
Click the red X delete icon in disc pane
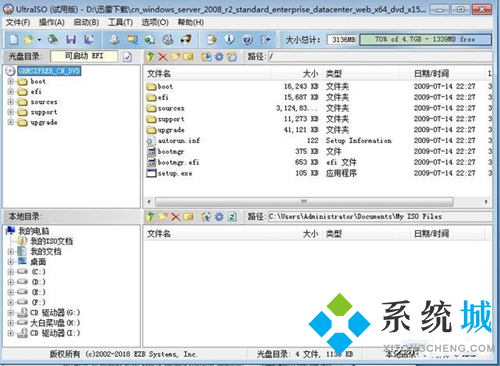(x=163, y=57)
